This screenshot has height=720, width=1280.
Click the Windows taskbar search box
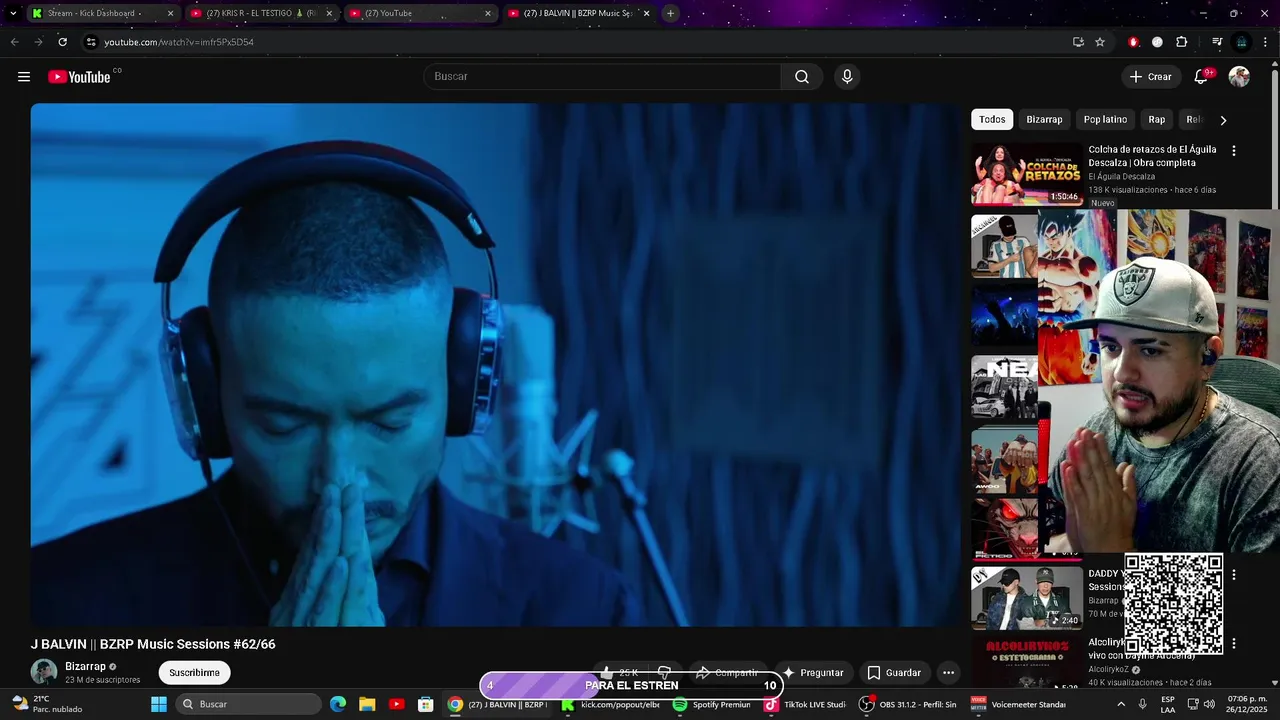[249, 704]
